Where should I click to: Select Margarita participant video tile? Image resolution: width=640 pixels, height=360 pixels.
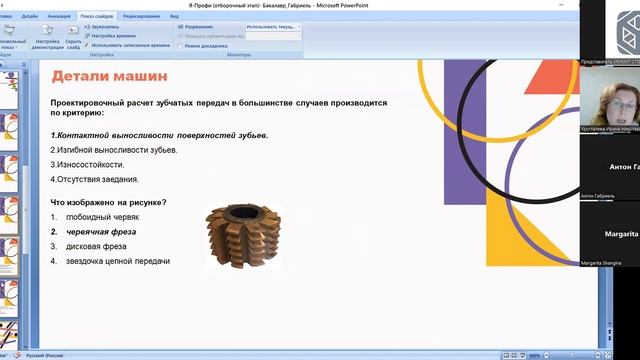[610, 234]
